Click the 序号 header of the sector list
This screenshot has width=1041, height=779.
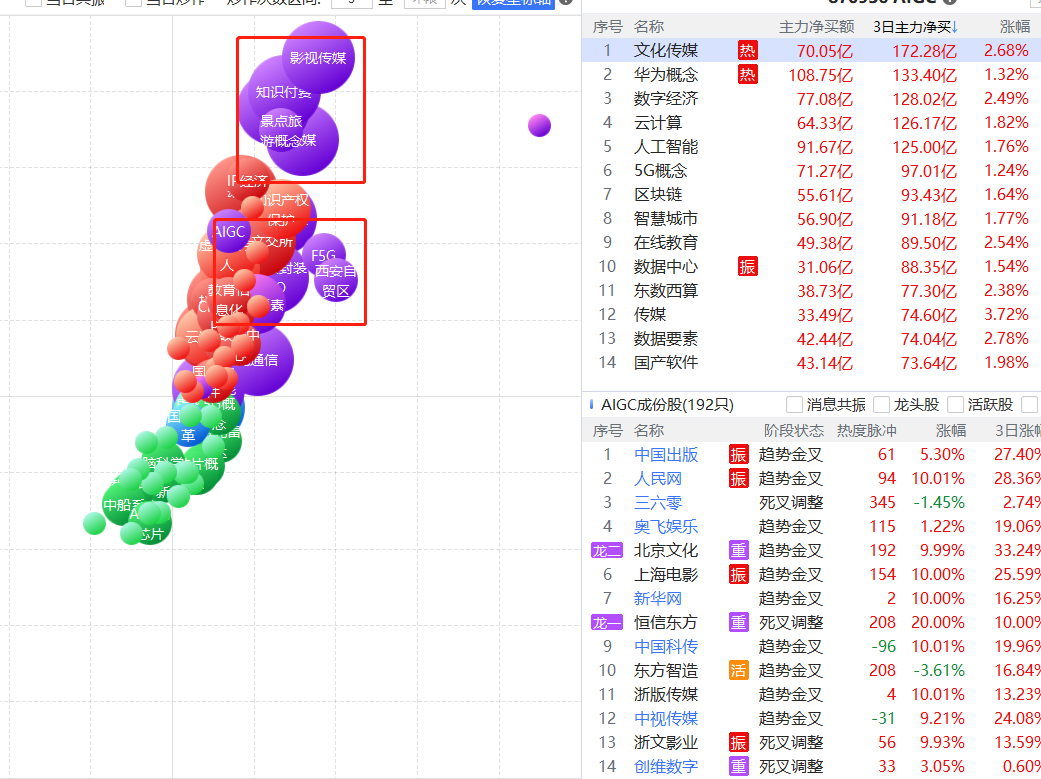coord(607,27)
